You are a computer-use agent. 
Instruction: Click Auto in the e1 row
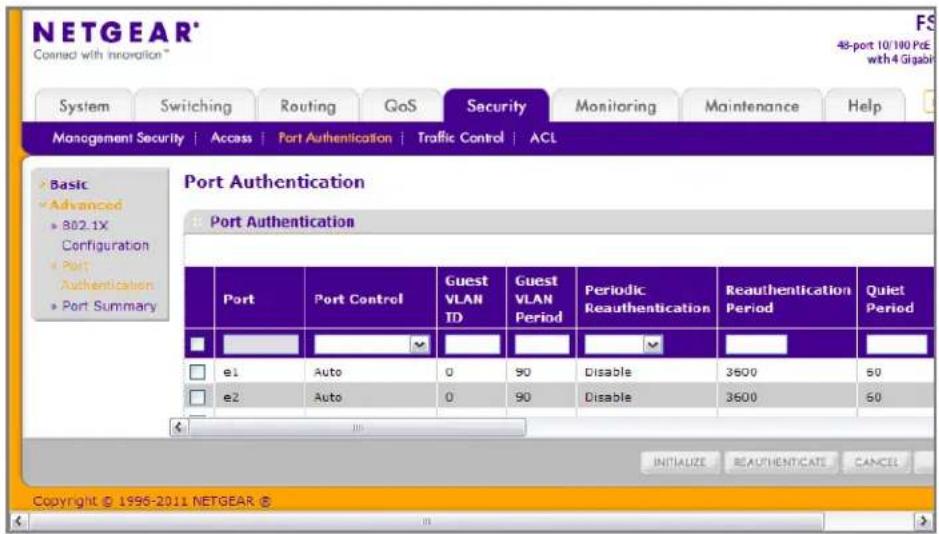point(328,372)
